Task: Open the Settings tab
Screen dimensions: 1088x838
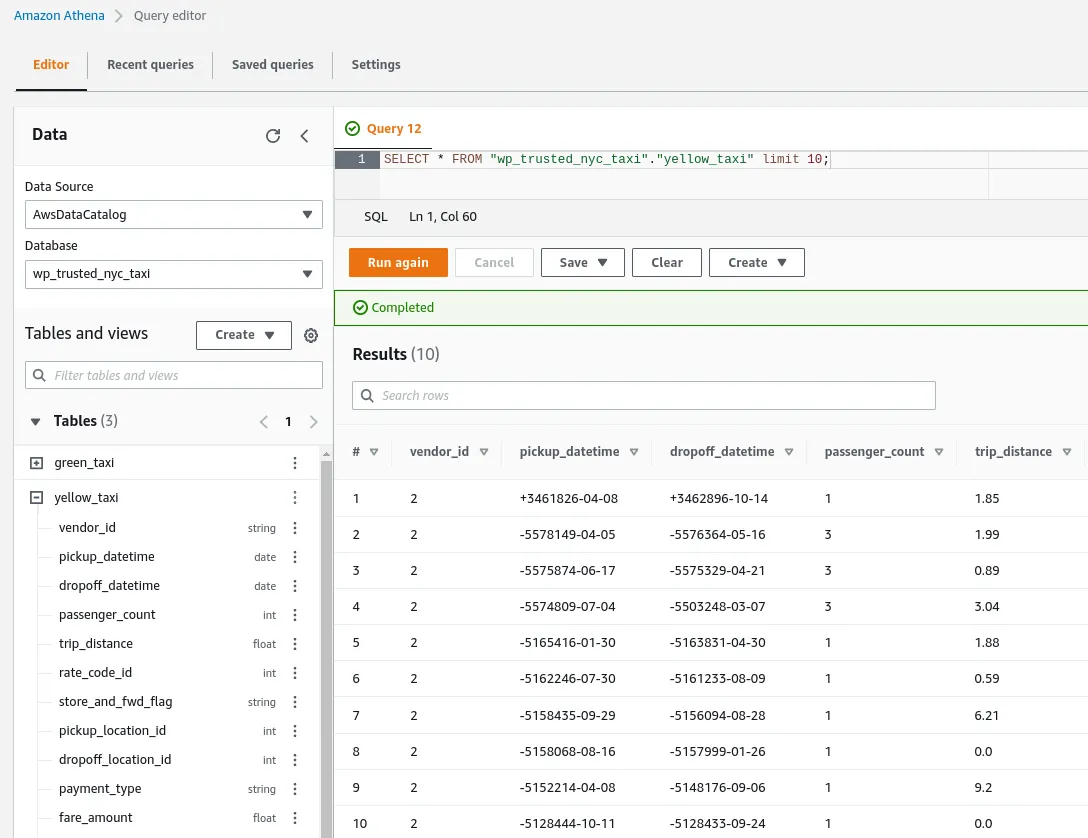Action: (376, 65)
